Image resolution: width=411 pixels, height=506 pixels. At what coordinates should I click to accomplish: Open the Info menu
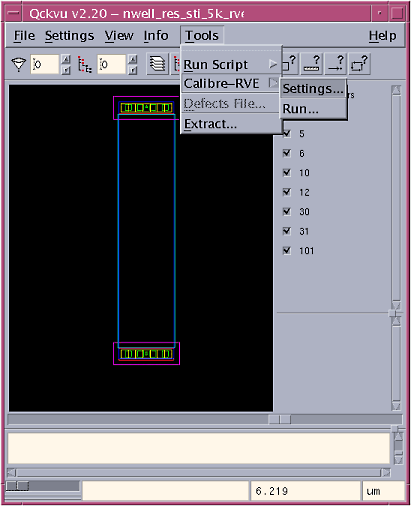(x=156, y=35)
